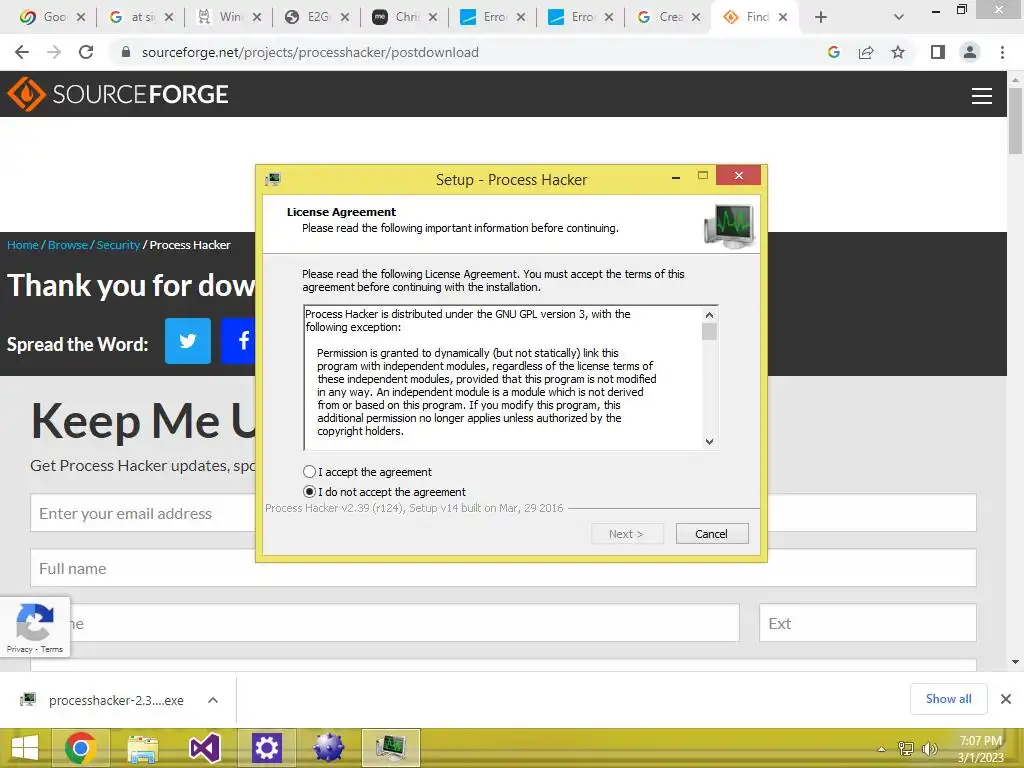Click license text scroll down arrow

709,441
